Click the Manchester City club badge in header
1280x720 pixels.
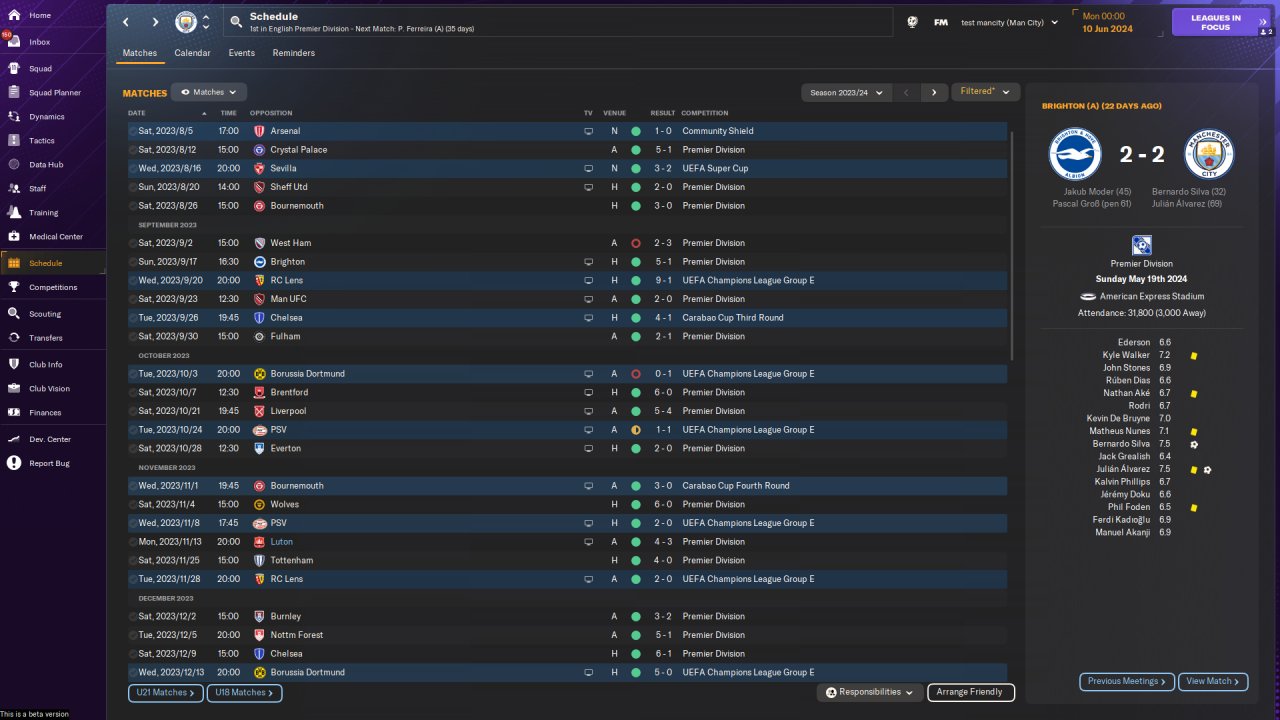tap(186, 22)
